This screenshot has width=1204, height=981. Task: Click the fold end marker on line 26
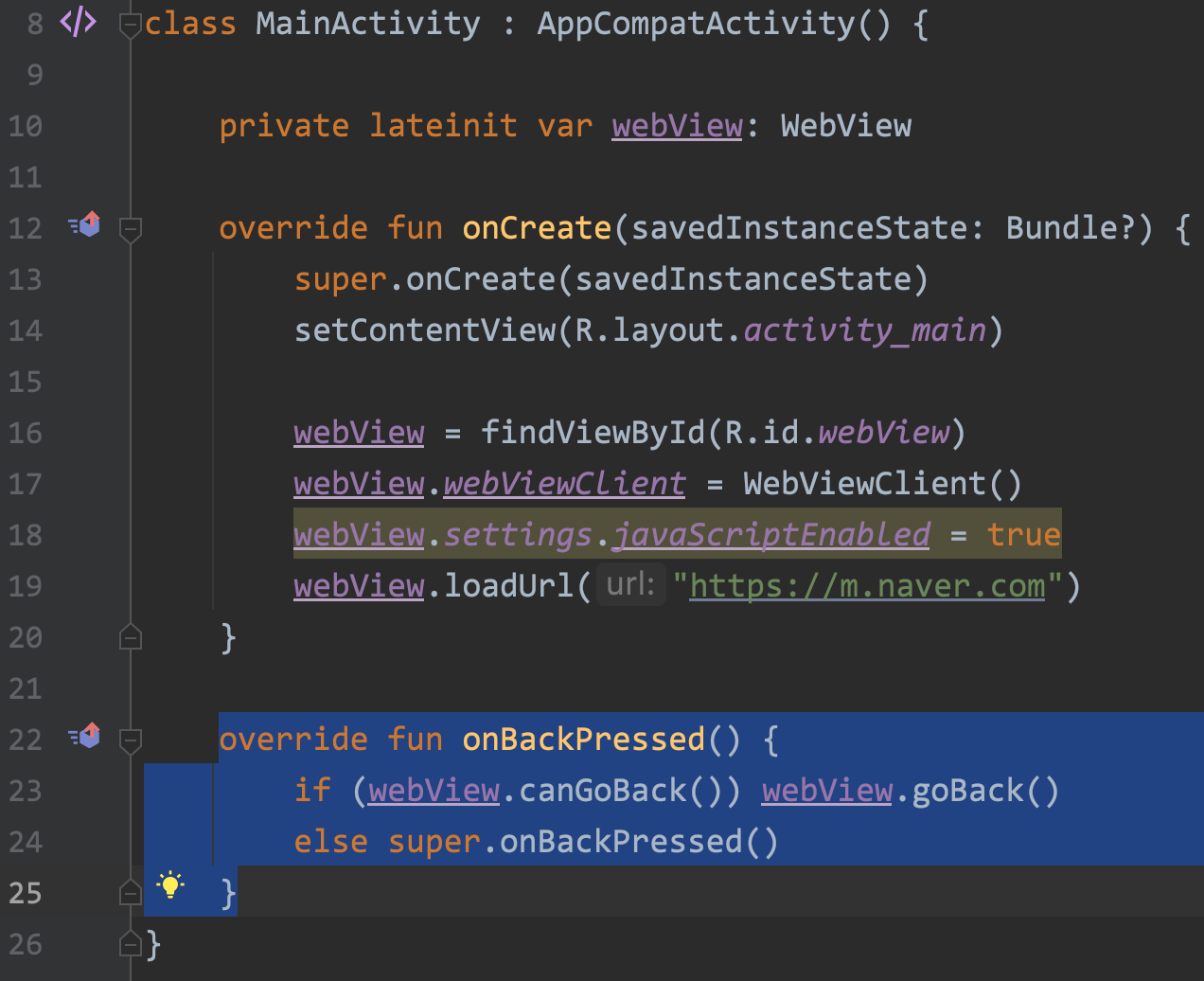[x=131, y=943]
